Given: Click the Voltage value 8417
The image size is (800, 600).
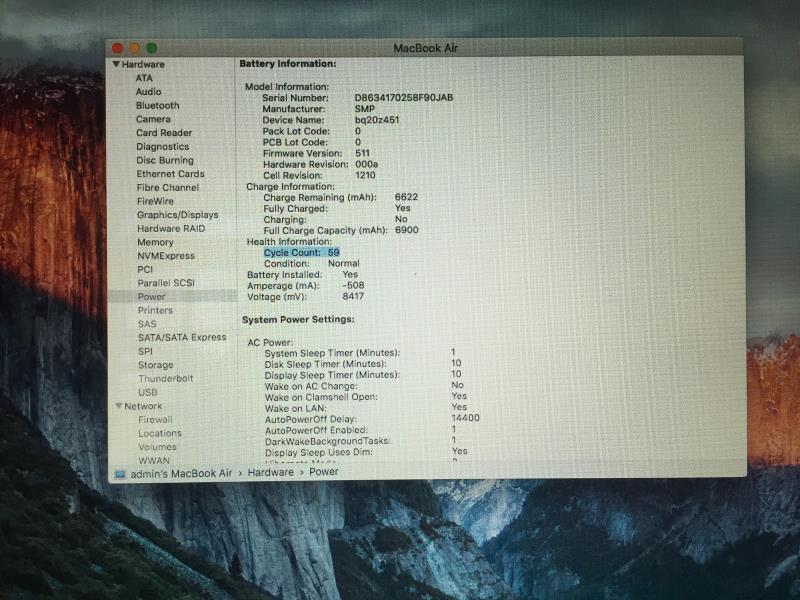Looking at the screenshot, I should [x=353, y=296].
